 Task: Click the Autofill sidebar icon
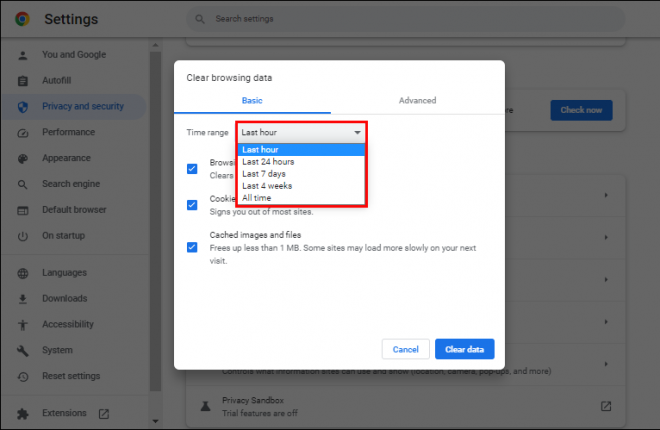(x=22, y=80)
